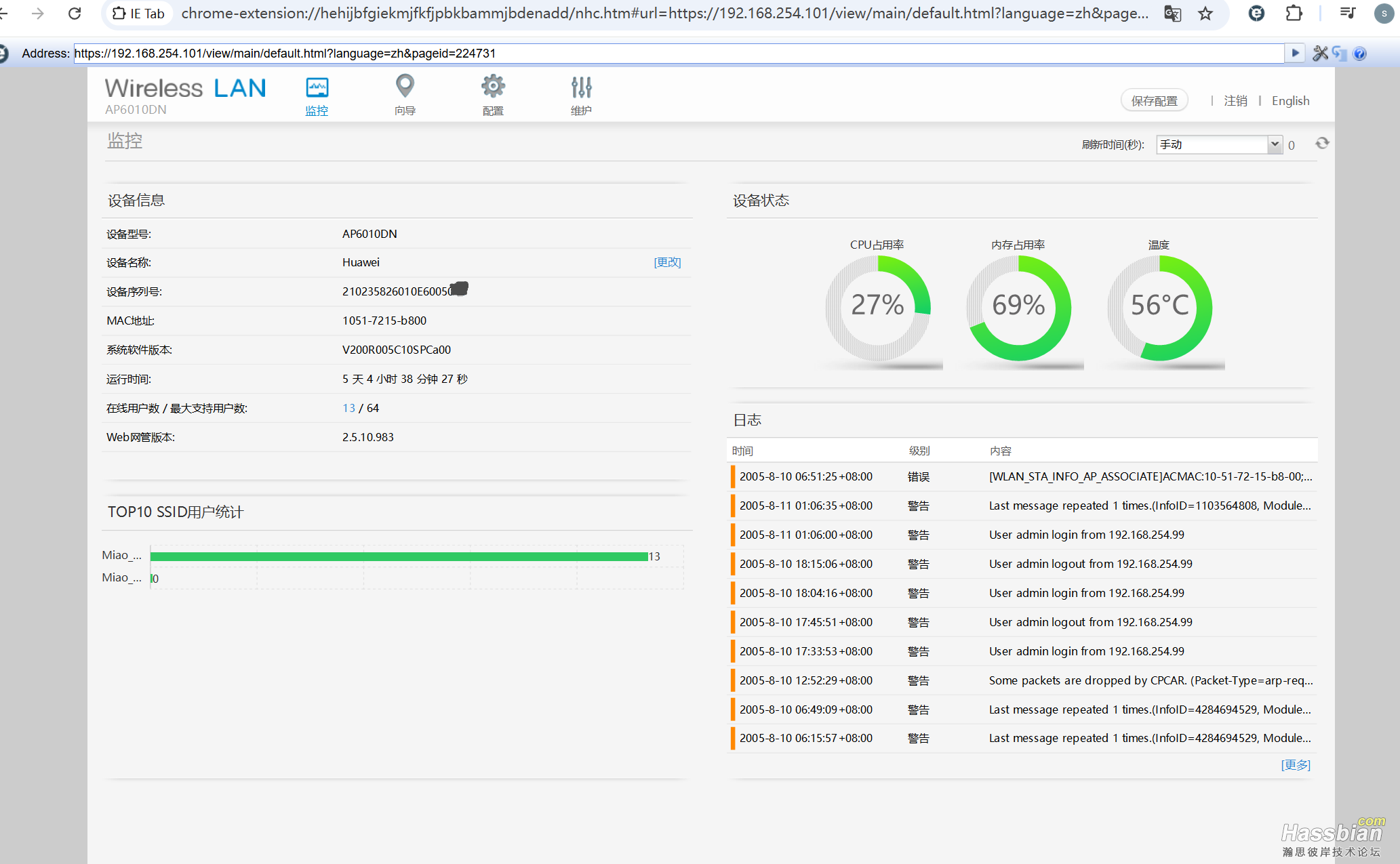Screen dimensions: 1400x864
Task: Select log entry 2005-8-11 01:06:00 admin login
Action: click(x=1022, y=535)
